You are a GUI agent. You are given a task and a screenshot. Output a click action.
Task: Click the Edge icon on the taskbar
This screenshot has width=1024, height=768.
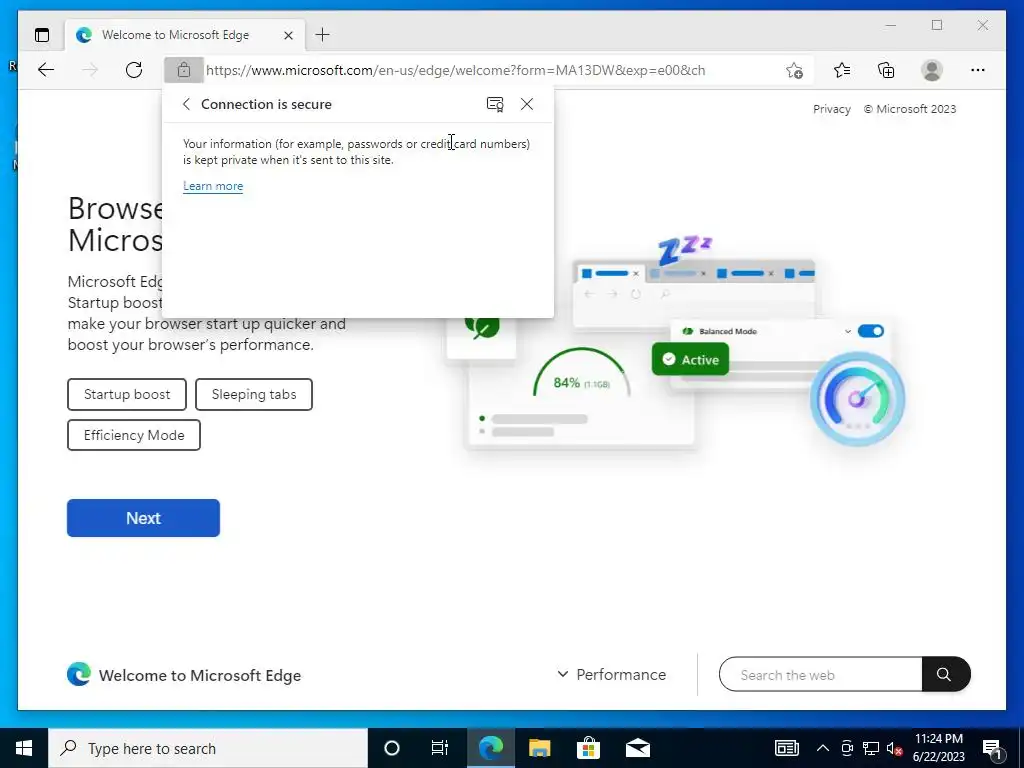(x=491, y=748)
